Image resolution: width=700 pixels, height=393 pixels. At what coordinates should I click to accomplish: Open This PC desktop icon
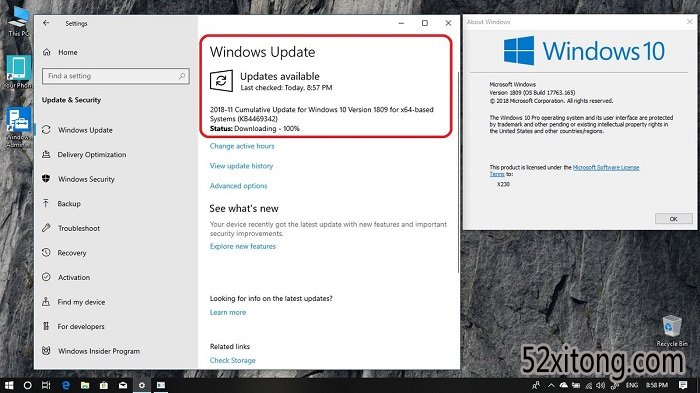tap(18, 21)
